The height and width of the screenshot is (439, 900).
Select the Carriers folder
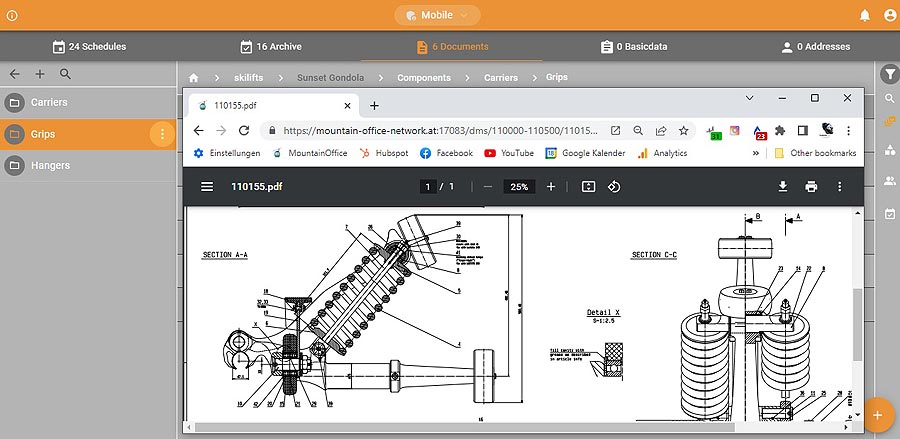point(49,103)
